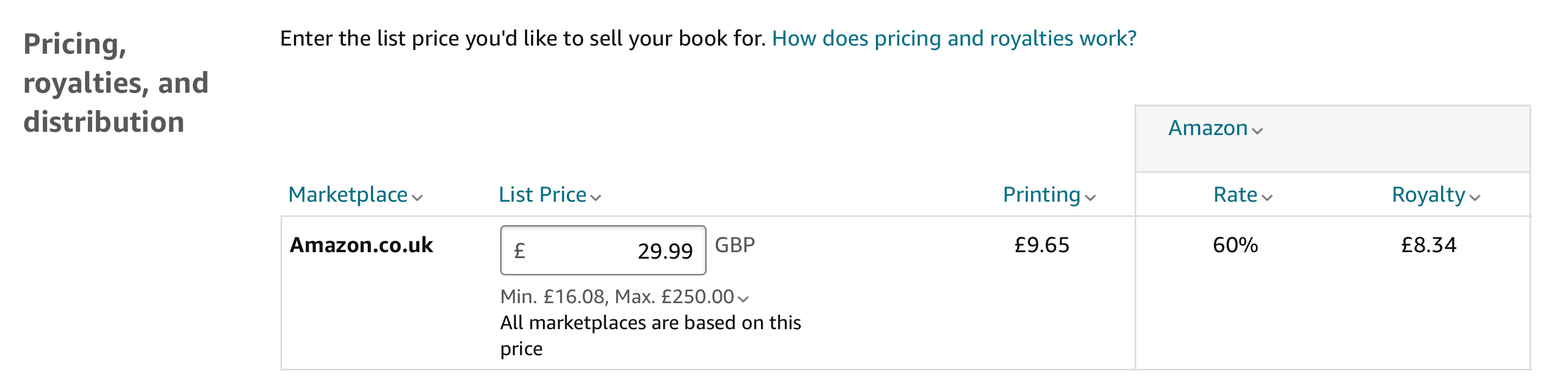This screenshot has width=1568, height=391.
Task: Click the Amazon header label text
Action: point(1208,128)
